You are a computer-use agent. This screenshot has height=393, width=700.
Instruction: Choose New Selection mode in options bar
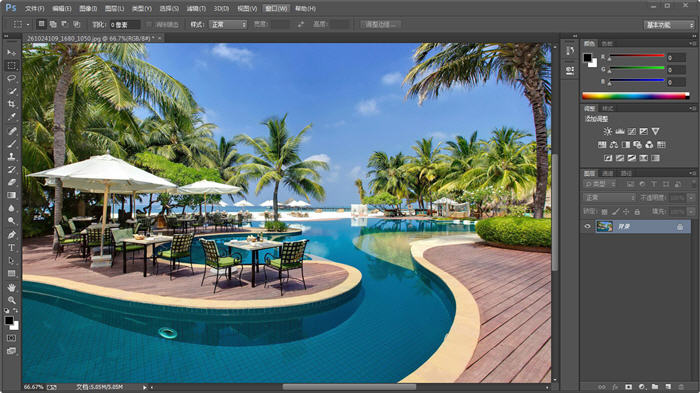[x=42, y=24]
